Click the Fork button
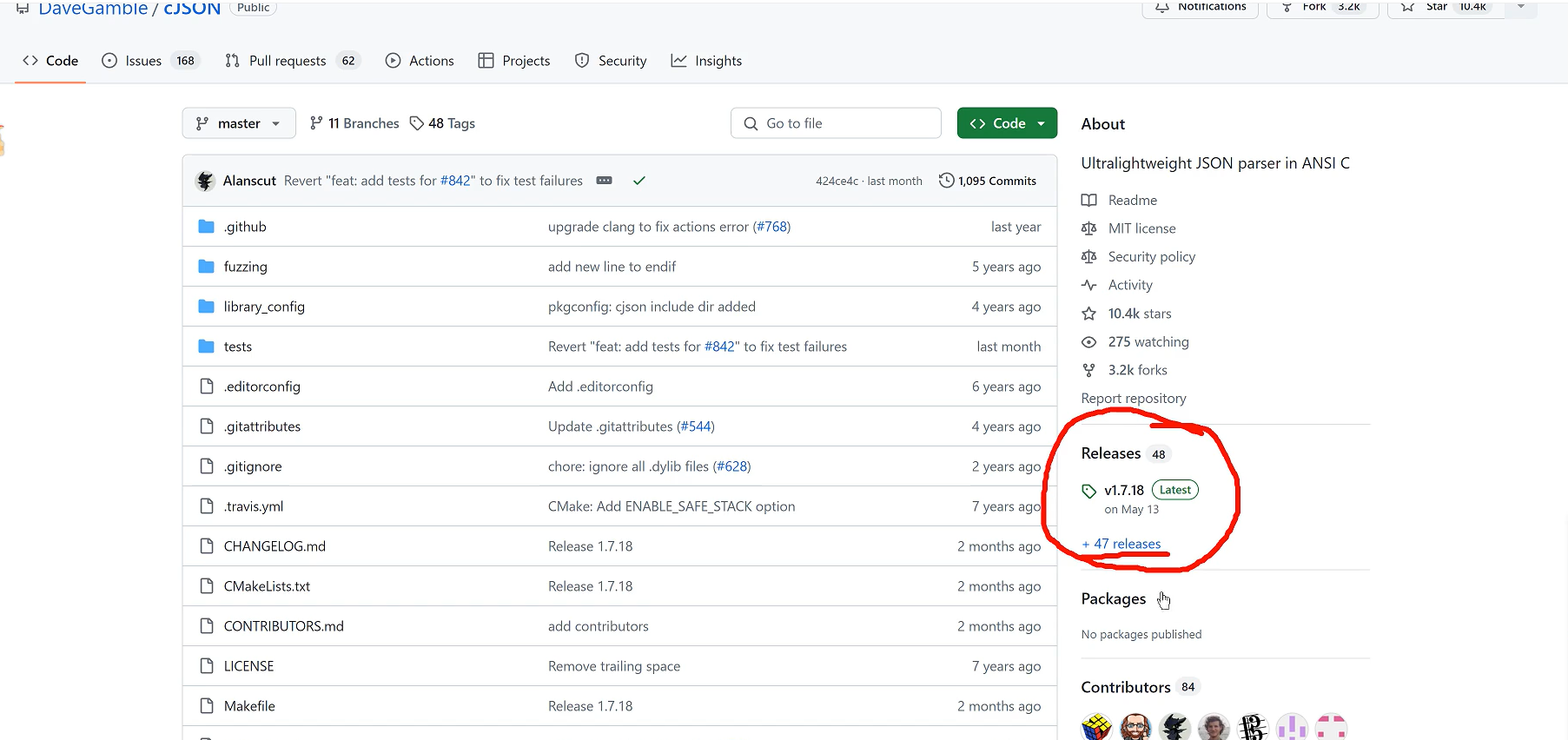 tap(1322, 7)
